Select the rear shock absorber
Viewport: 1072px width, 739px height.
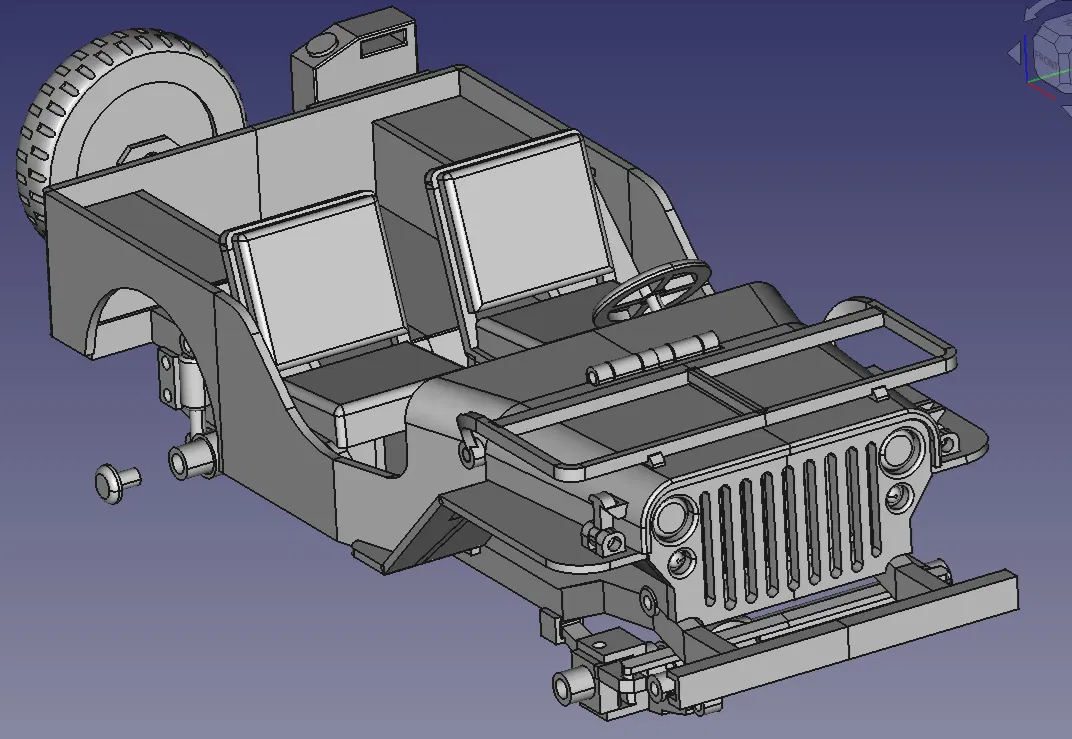click(191, 386)
